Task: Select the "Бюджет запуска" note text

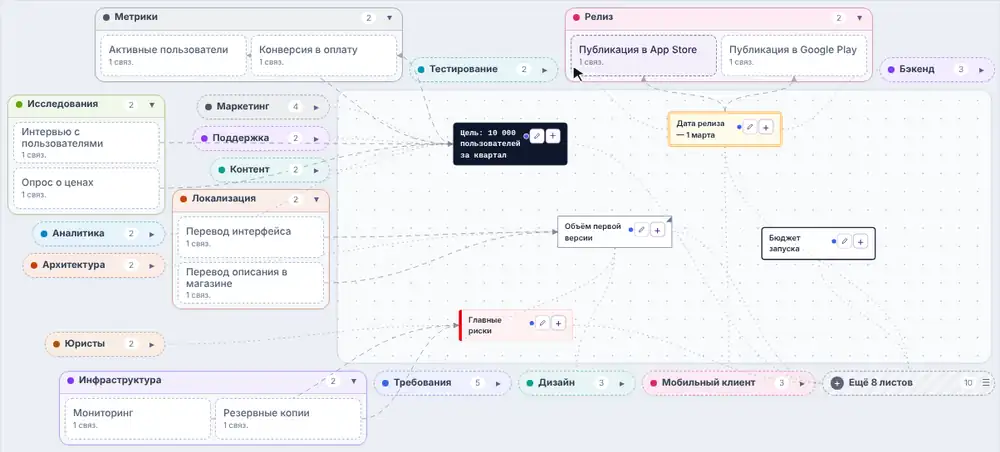Action: (784, 243)
